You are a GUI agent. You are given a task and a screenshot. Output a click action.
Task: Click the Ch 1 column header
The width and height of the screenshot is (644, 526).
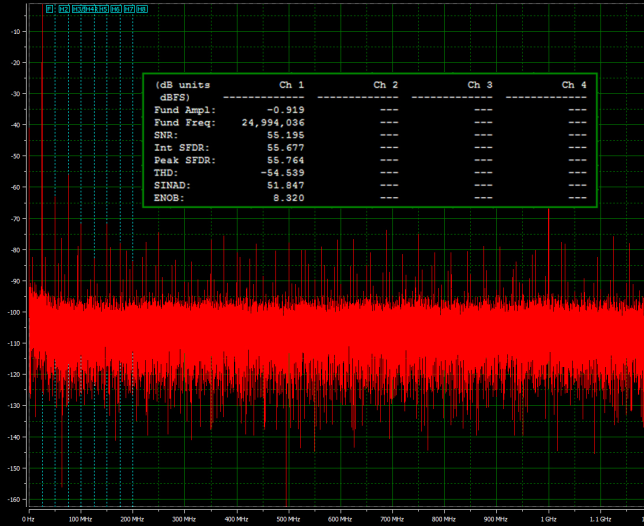(x=292, y=85)
